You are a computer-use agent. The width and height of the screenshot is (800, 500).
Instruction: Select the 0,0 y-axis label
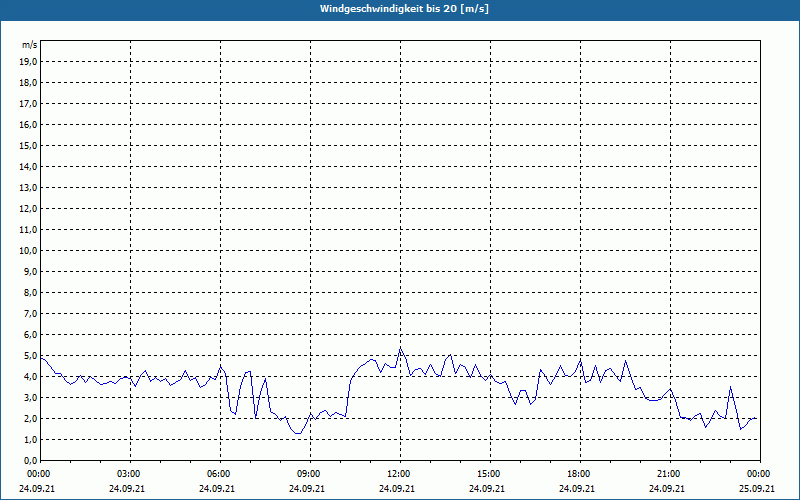tap(31, 460)
